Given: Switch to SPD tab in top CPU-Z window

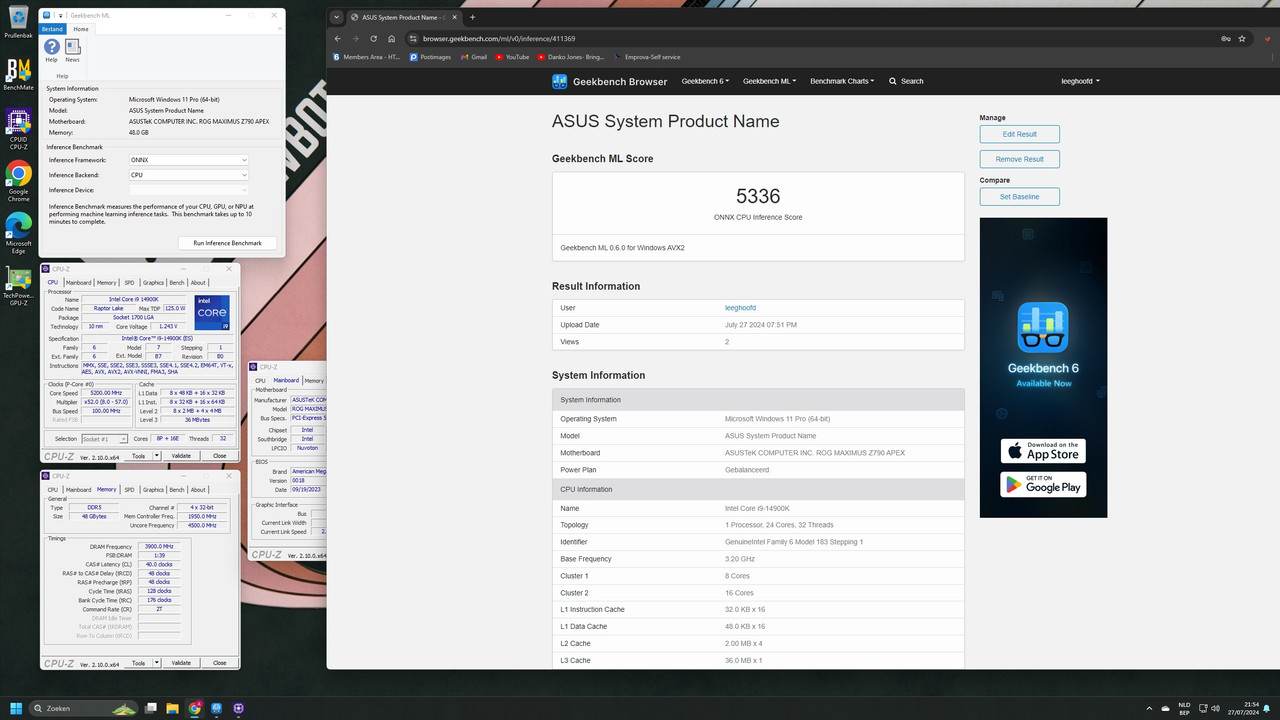Looking at the screenshot, I should point(129,283).
